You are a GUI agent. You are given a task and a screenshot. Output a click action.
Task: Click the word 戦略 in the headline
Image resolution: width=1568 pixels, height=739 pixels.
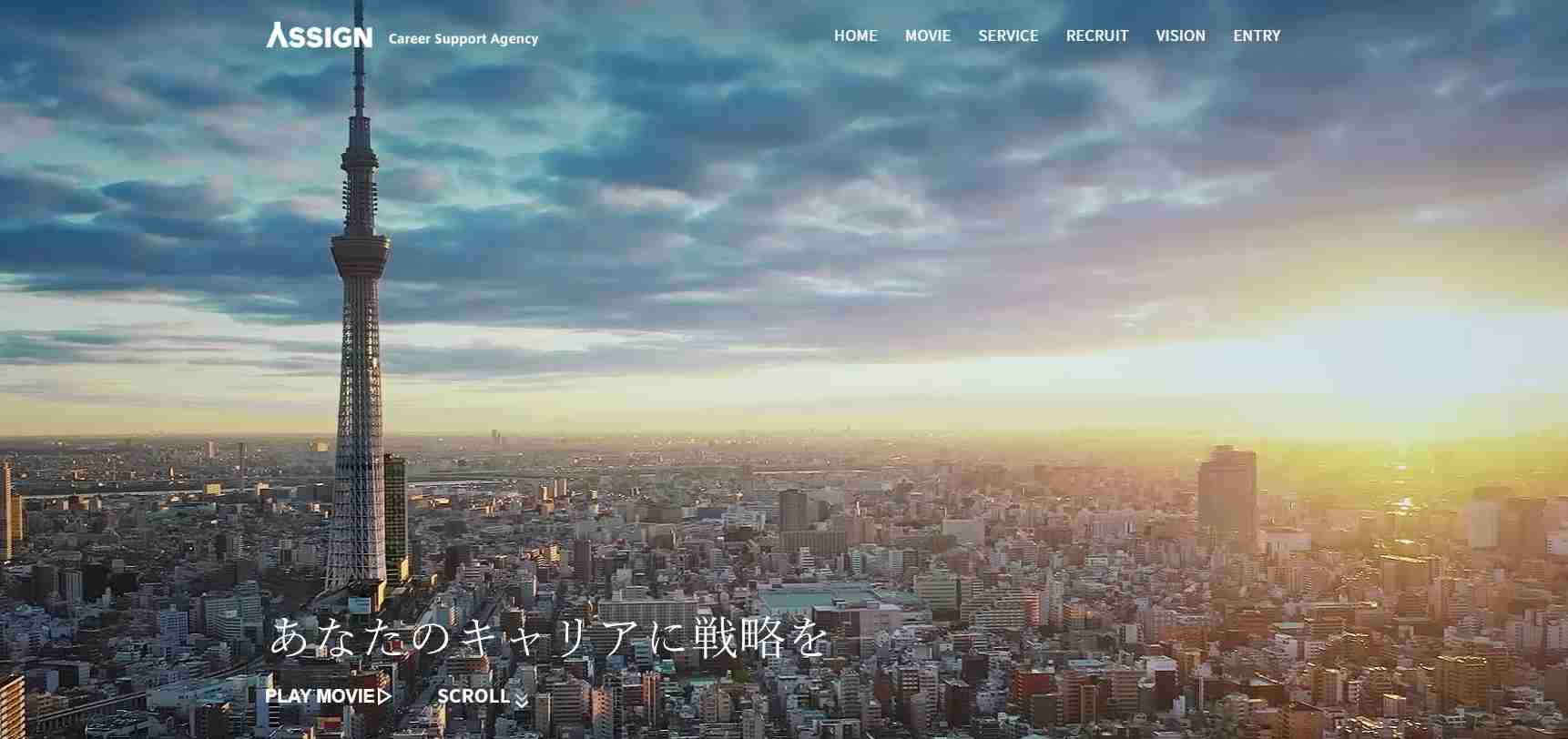[739, 637]
